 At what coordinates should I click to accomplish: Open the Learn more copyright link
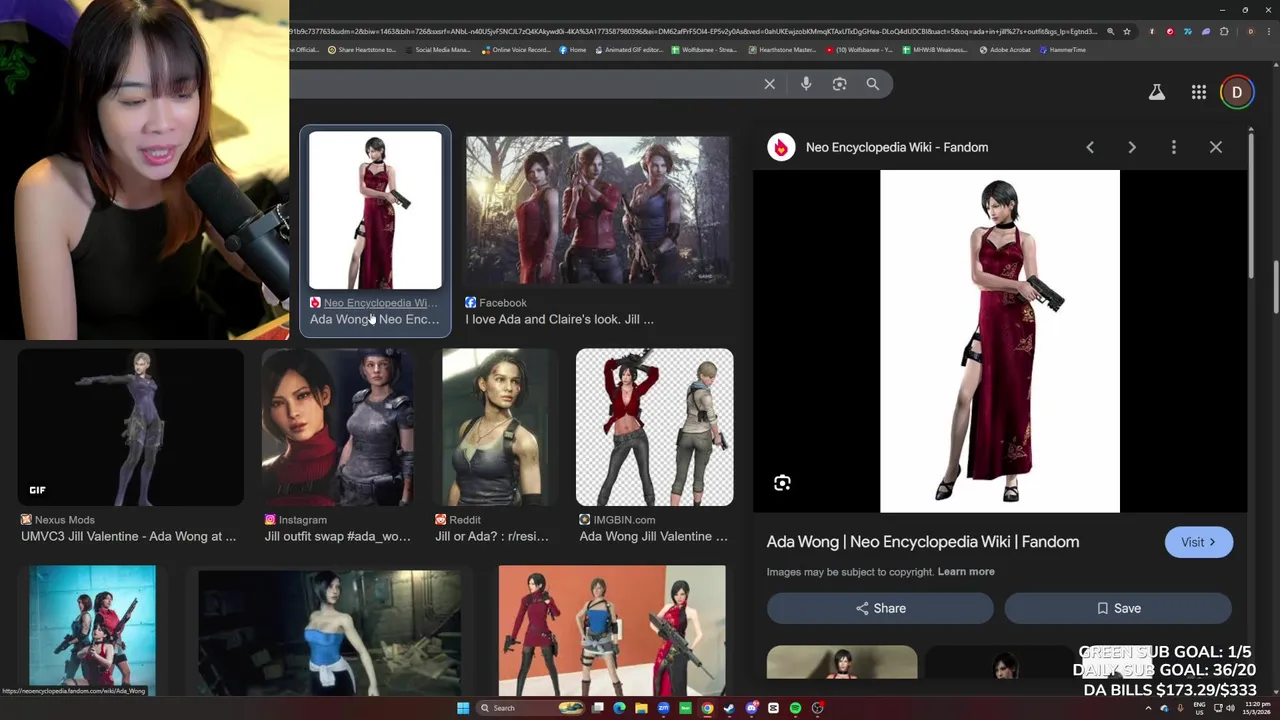point(966,572)
